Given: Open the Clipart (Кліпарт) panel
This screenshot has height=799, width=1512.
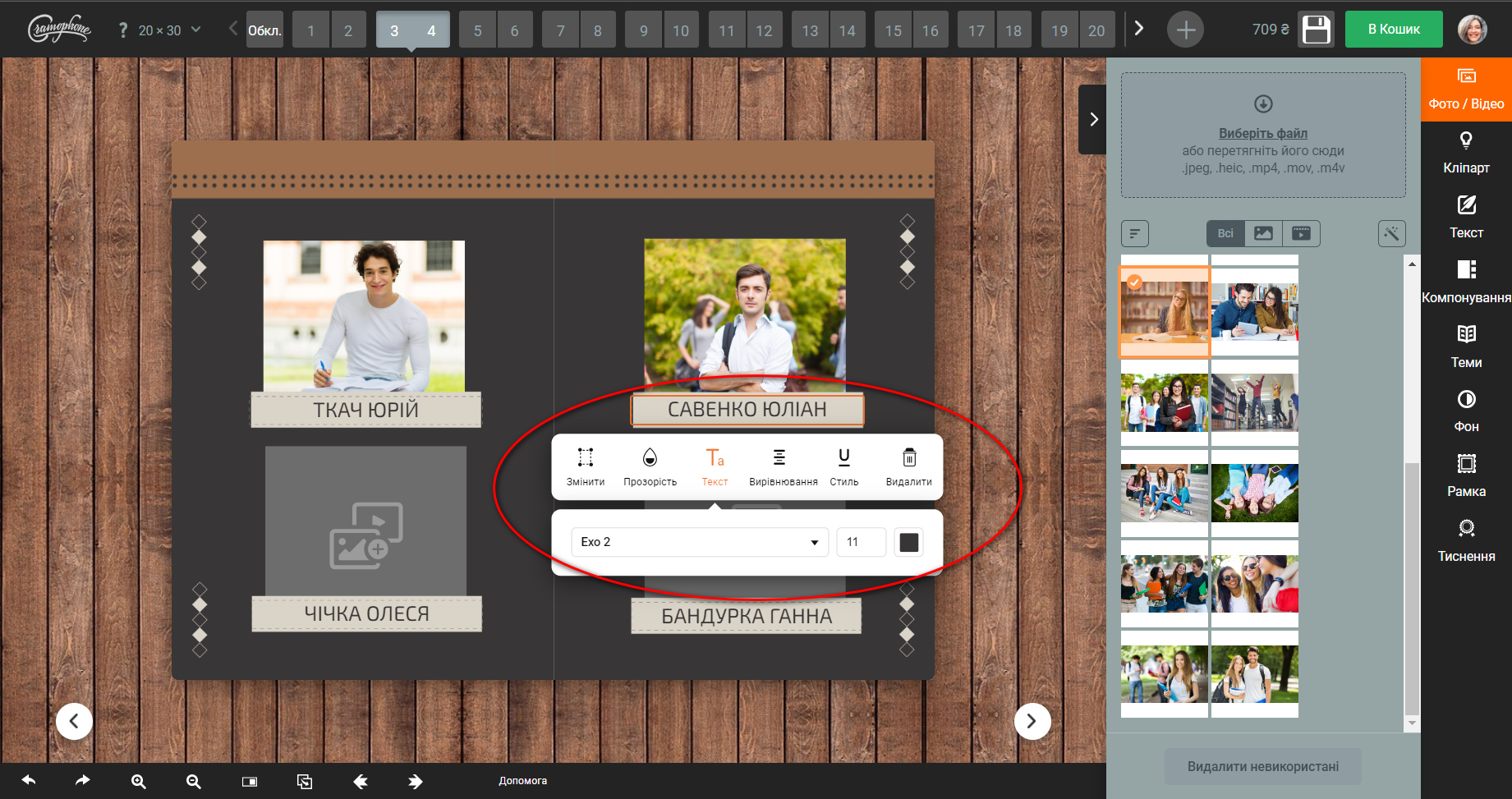Looking at the screenshot, I should [1466, 153].
